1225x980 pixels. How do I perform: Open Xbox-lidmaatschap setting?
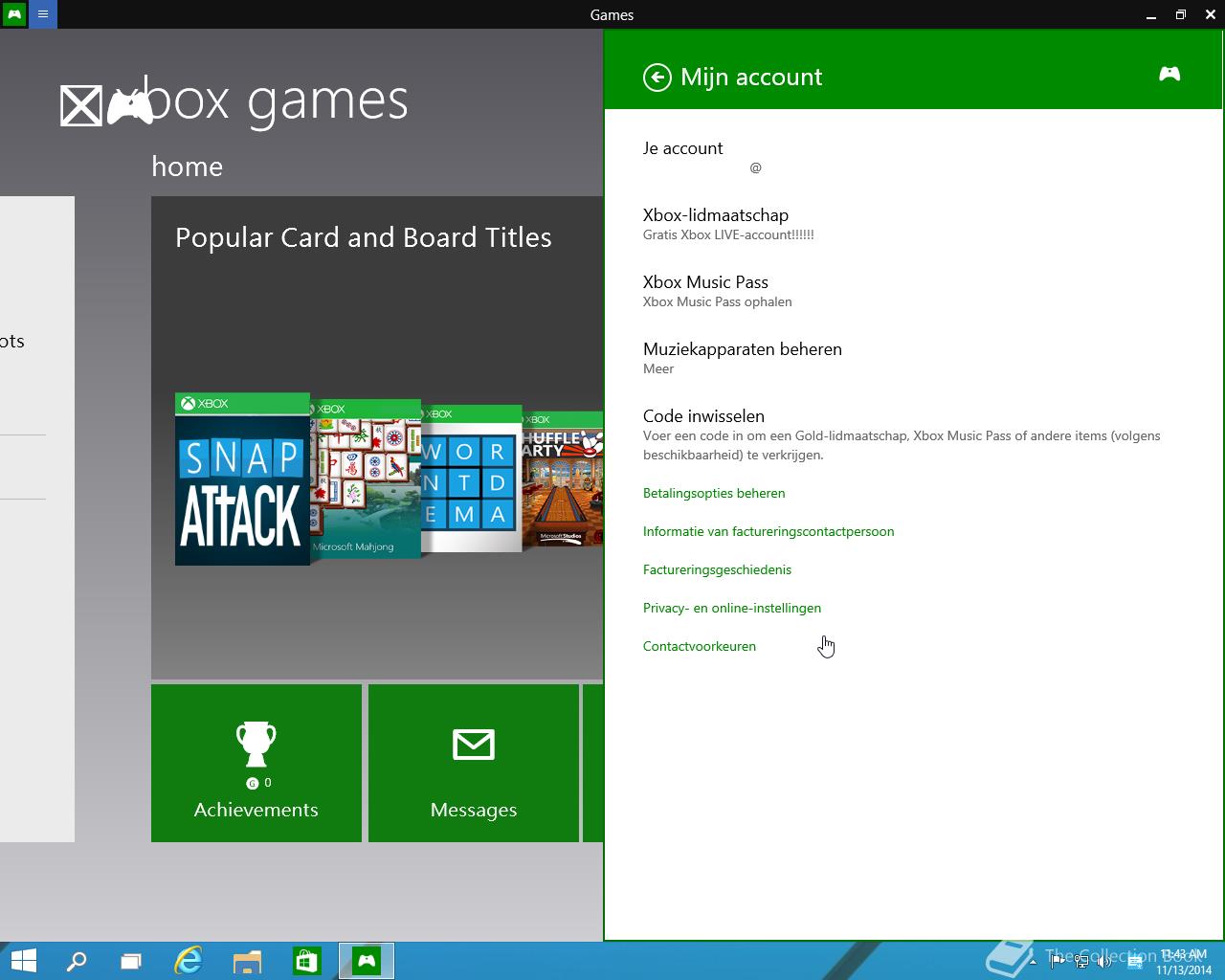[x=716, y=215]
